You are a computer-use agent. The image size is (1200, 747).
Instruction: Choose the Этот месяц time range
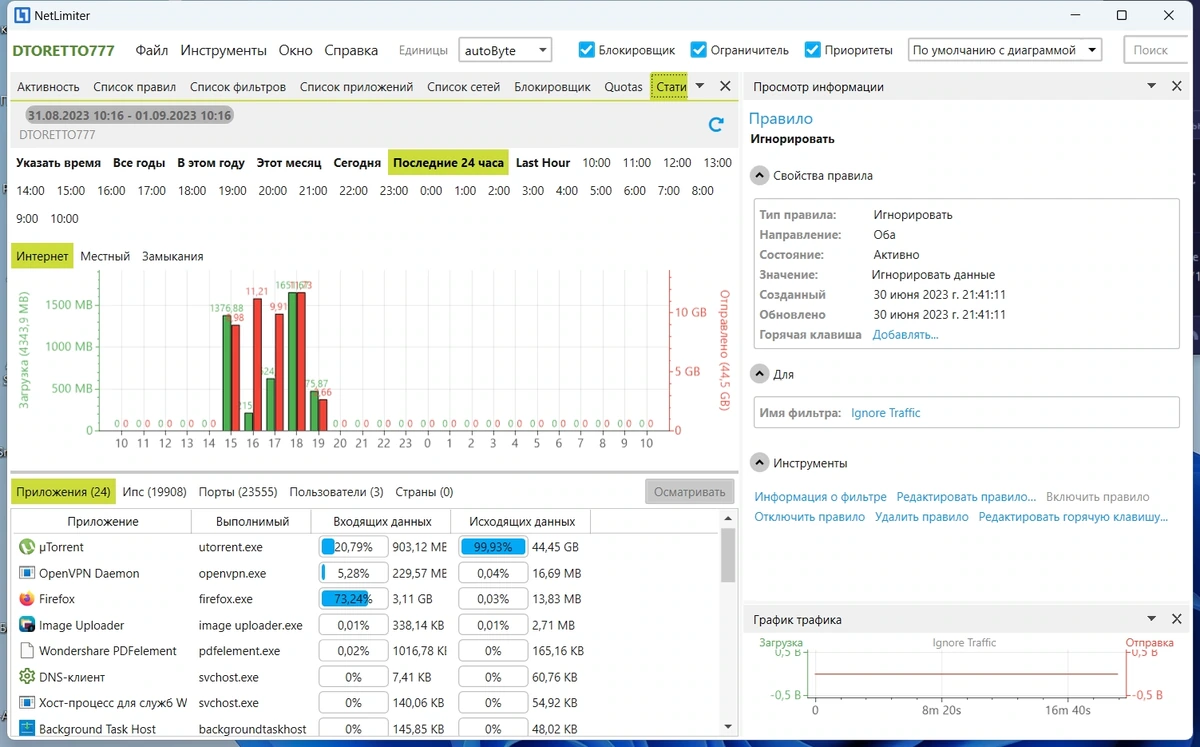click(x=289, y=163)
